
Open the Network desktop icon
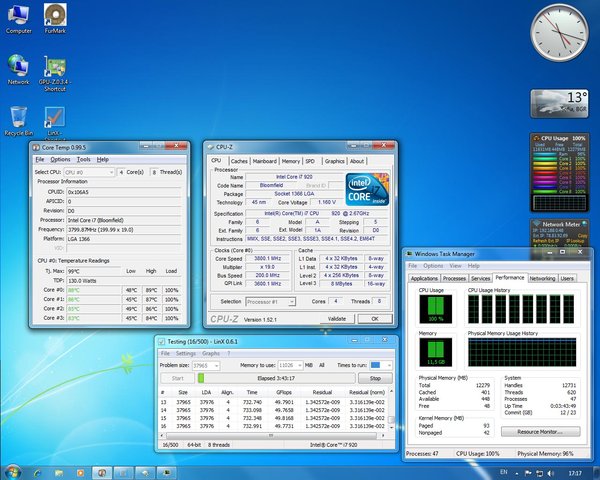18,70
